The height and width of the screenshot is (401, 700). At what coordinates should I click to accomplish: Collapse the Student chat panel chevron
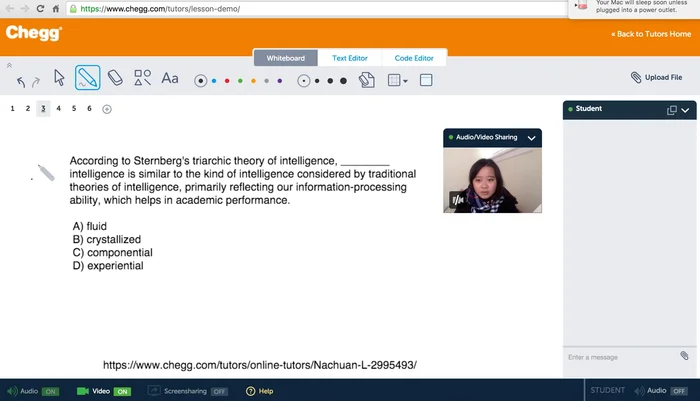pos(686,110)
